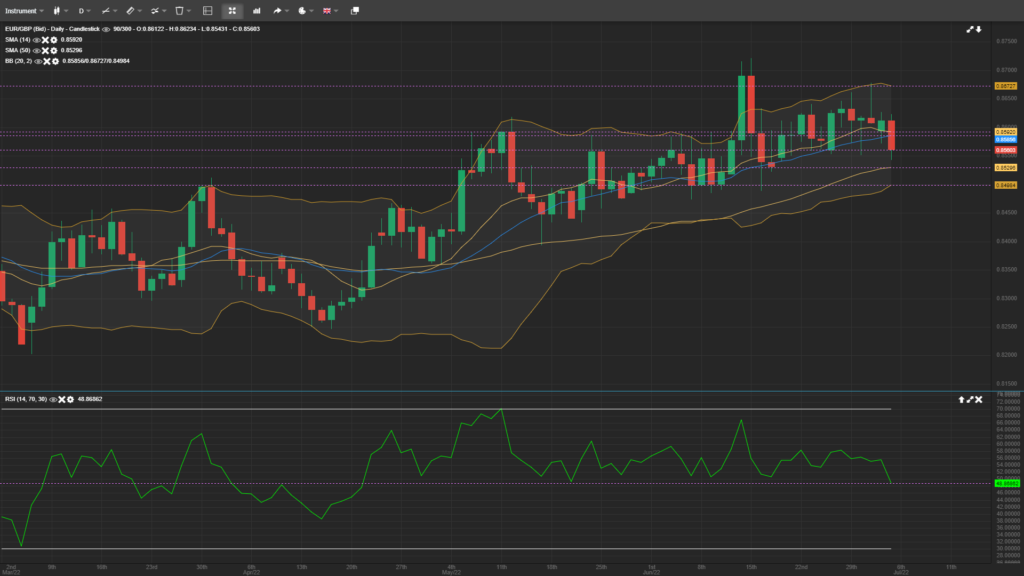Open the UK flag language menu
This screenshot has width=1024, height=576.
point(327,10)
